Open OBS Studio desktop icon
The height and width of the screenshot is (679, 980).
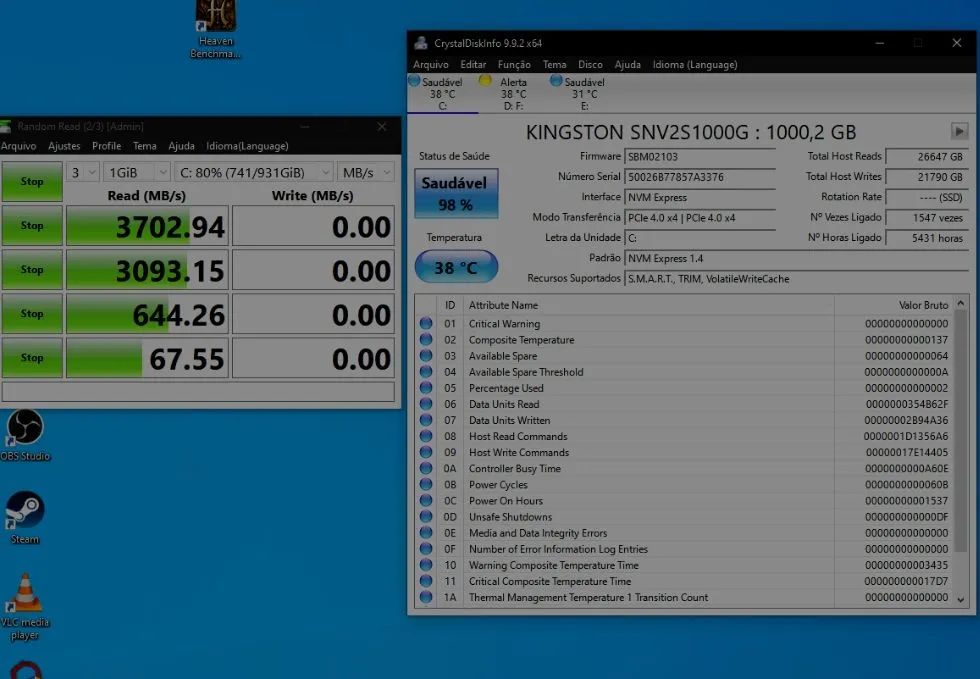pyautogui.click(x=25, y=435)
